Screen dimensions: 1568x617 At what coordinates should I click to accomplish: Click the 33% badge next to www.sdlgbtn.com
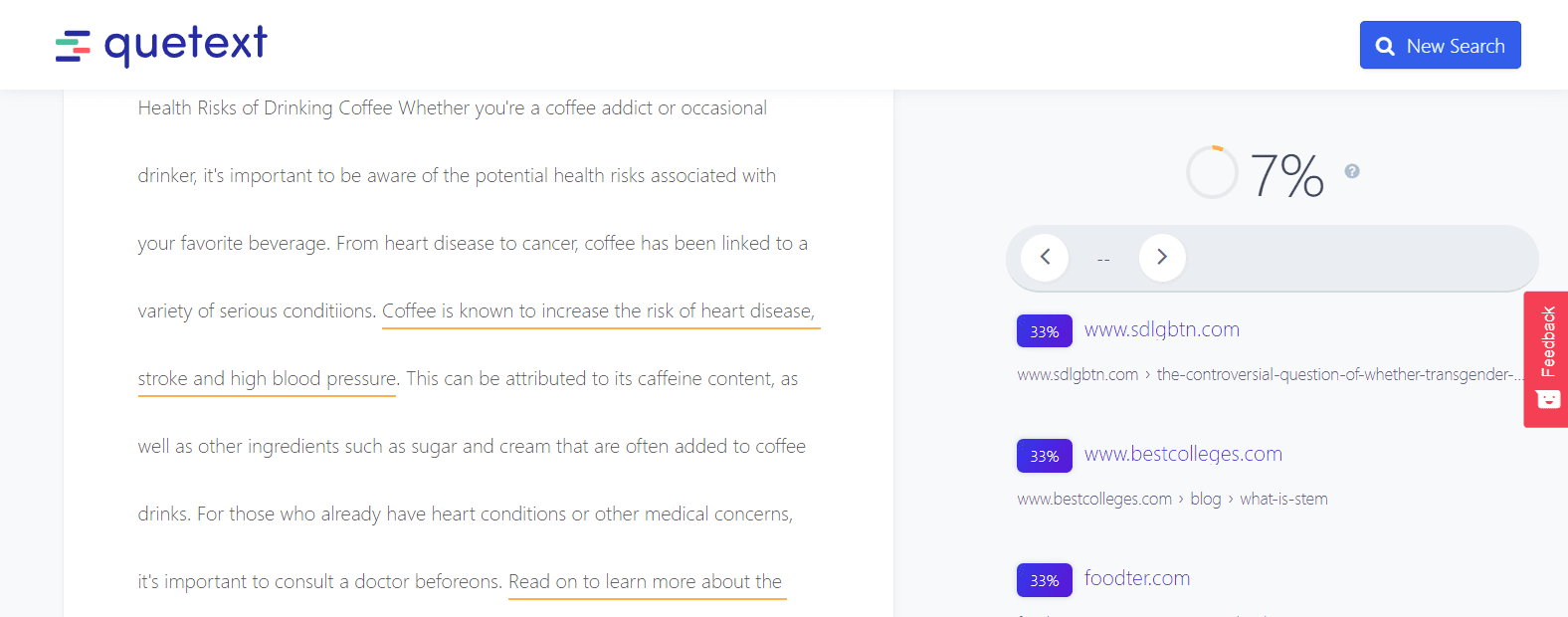coord(1044,331)
